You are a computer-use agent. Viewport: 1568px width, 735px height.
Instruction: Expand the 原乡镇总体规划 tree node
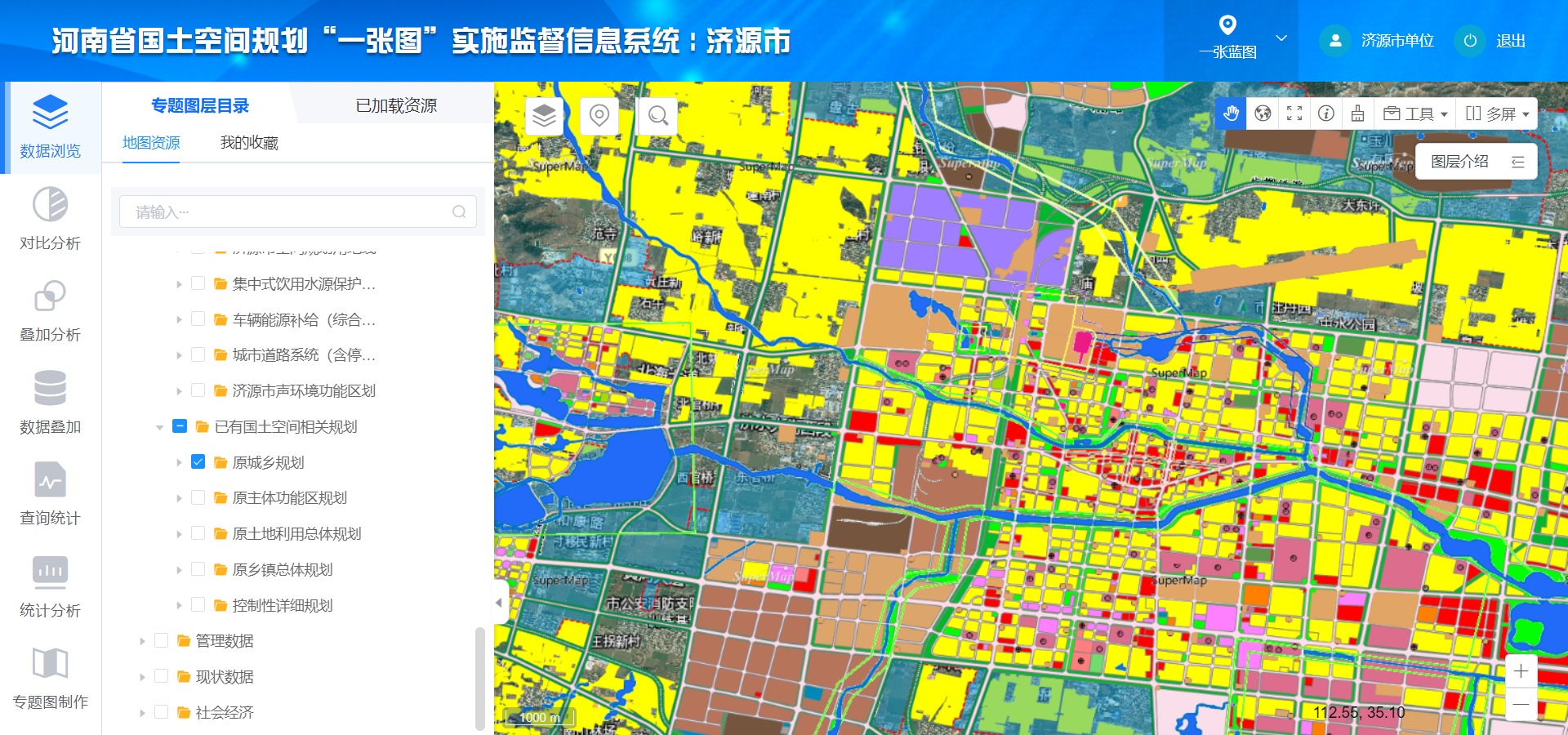coord(179,570)
